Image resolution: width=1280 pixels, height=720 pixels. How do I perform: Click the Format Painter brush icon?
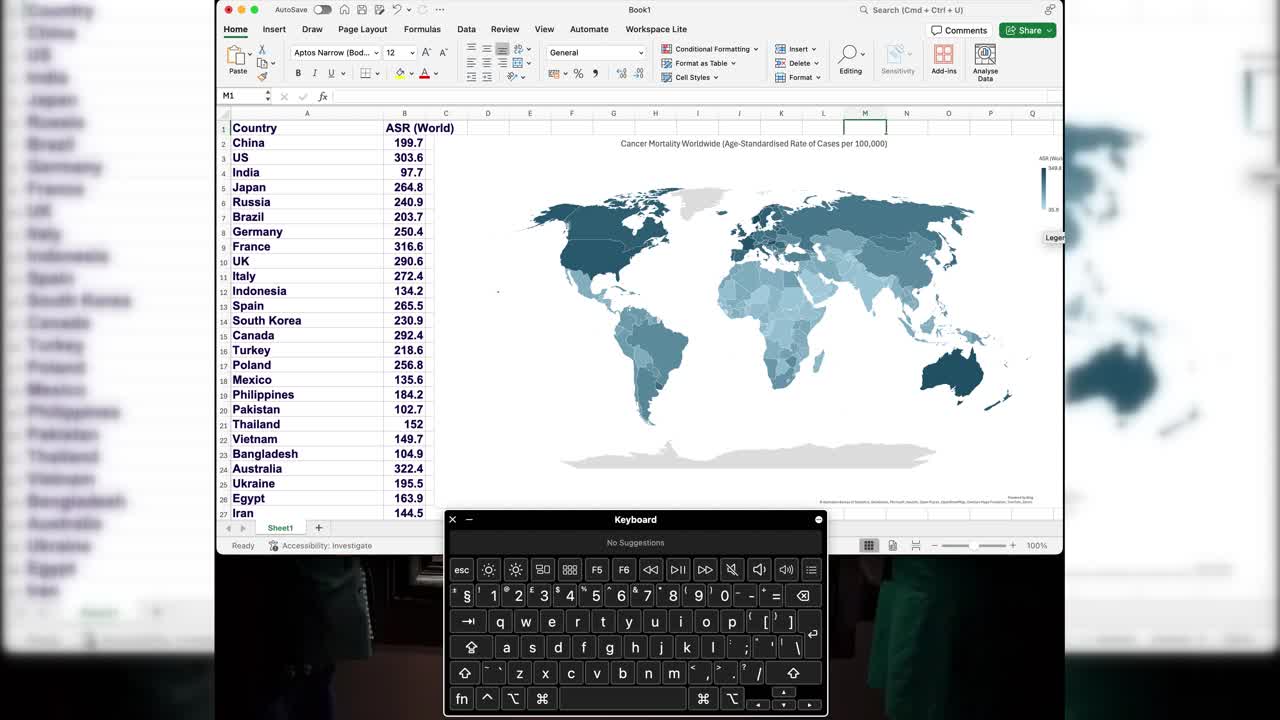coord(262,76)
